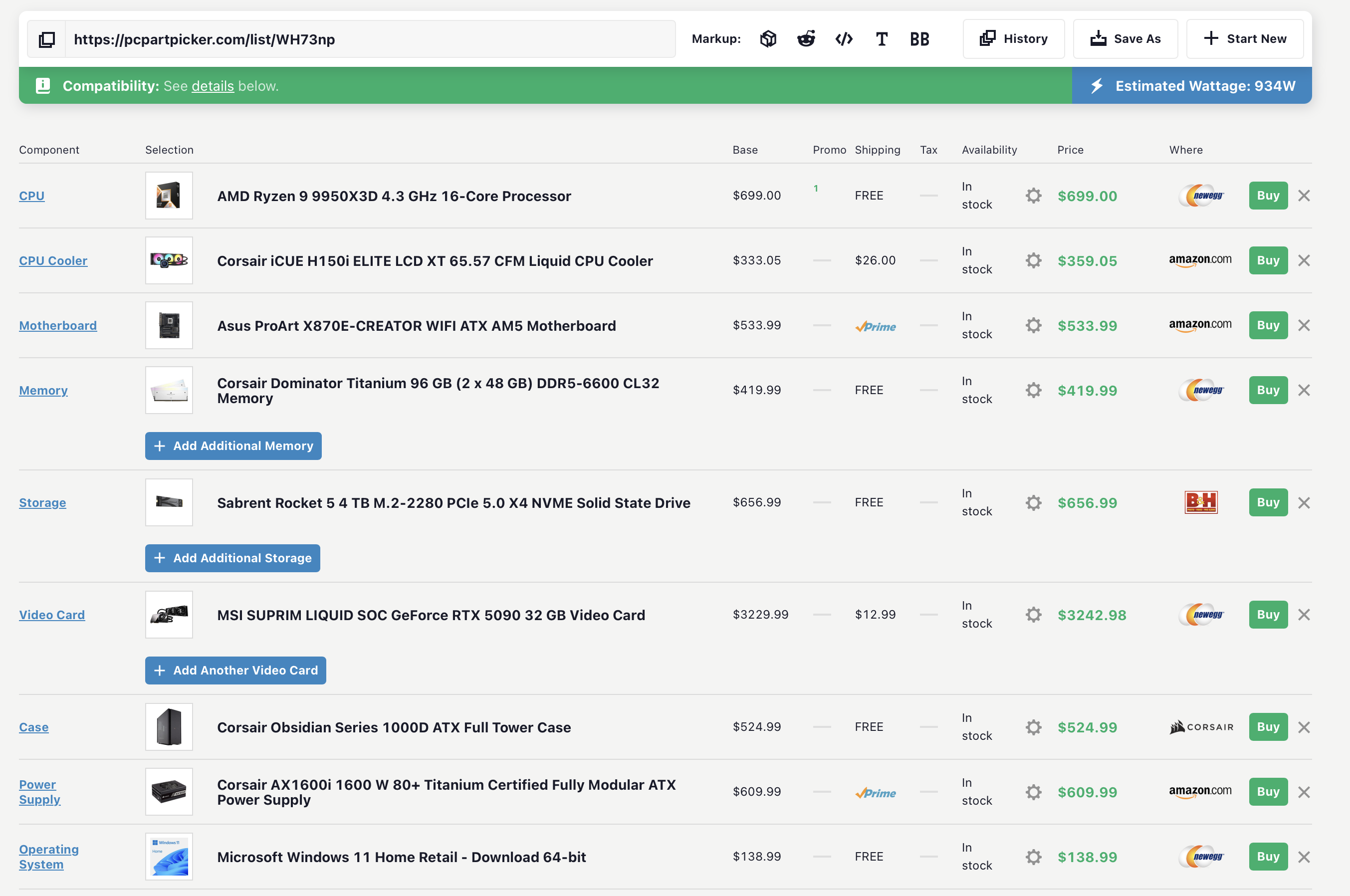The height and width of the screenshot is (896, 1350).
Task: Buy the AMD Ryzen 9 9950X3D
Action: [1268, 196]
